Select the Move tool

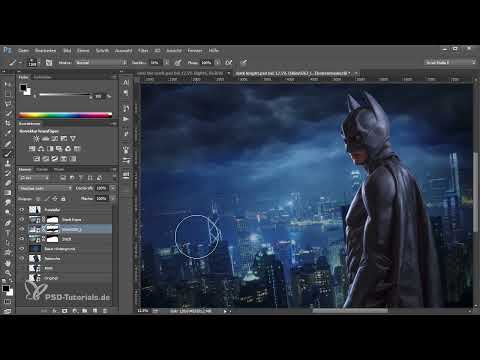[x=7, y=84]
